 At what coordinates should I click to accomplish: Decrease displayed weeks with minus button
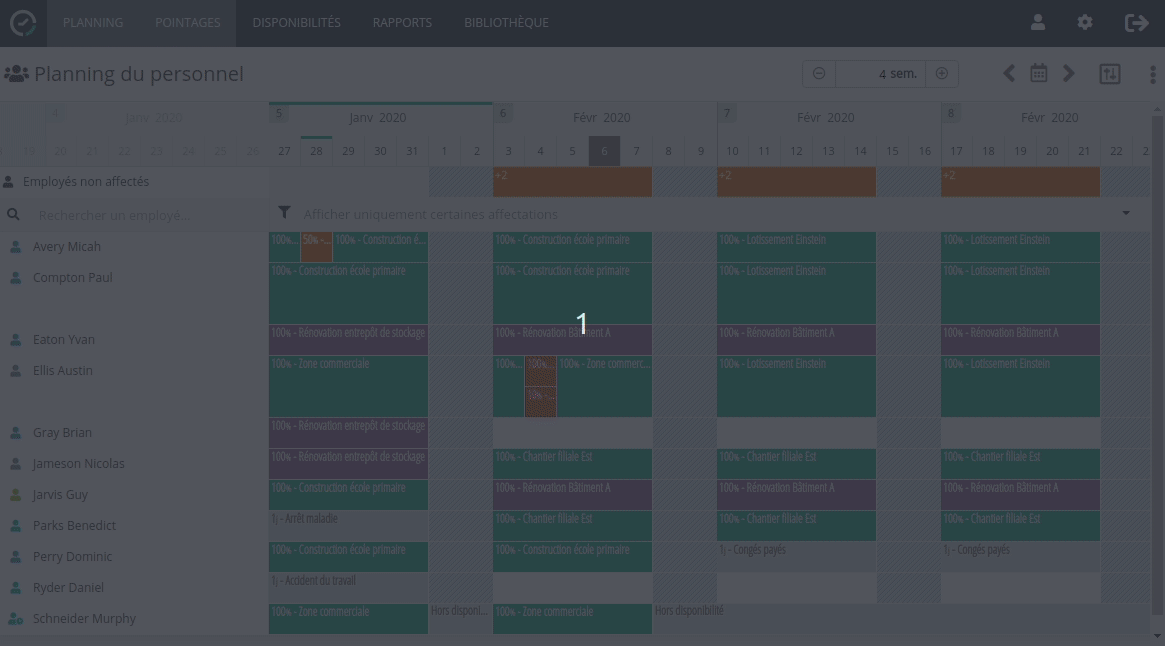819,74
